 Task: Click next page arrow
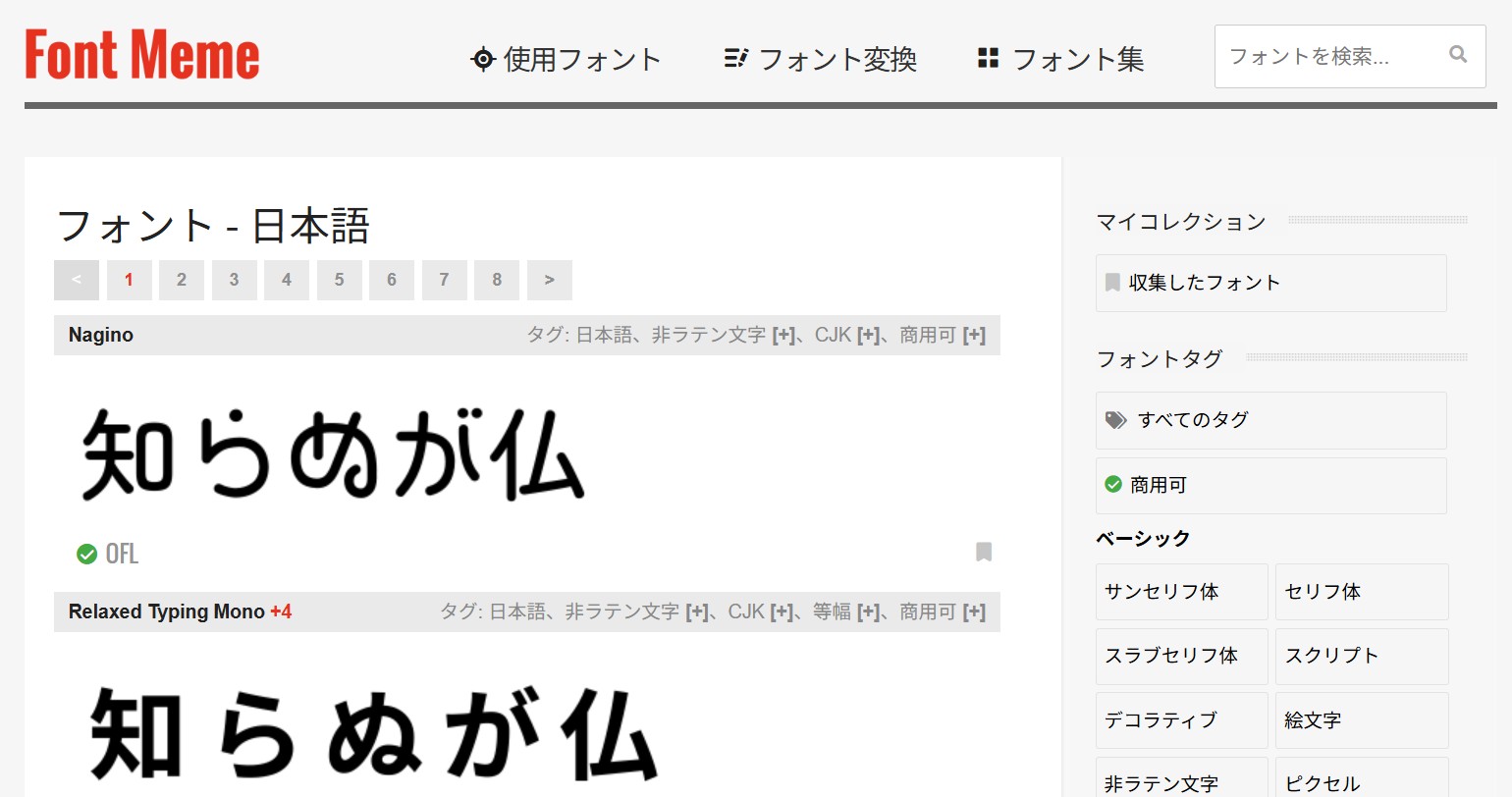(x=549, y=280)
